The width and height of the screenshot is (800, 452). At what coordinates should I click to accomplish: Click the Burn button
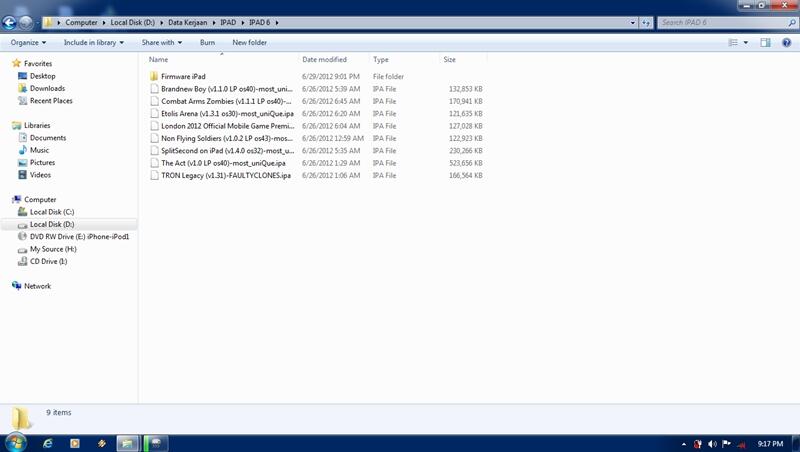tap(207, 42)
